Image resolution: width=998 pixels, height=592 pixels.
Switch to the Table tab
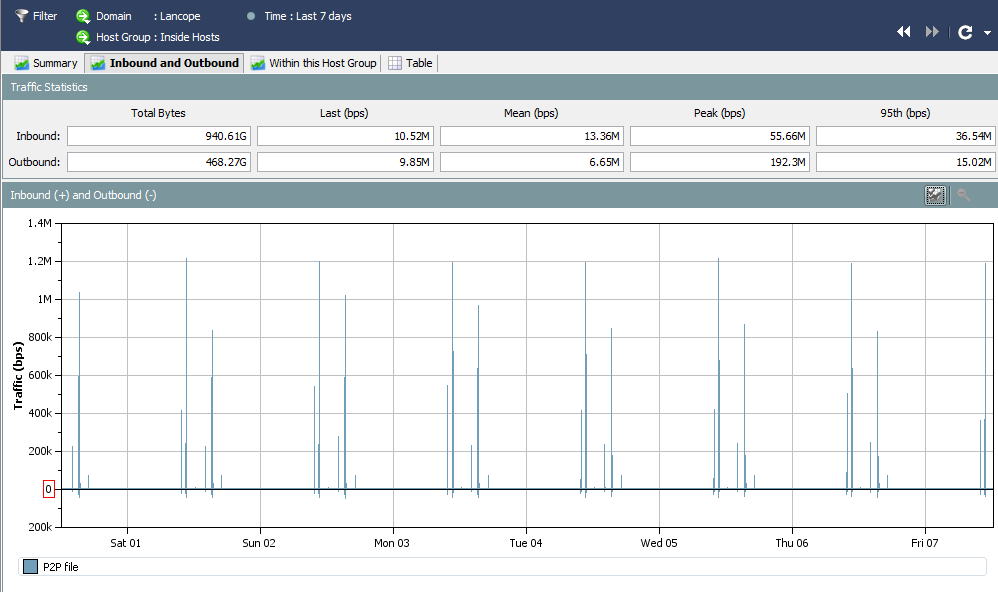[411, 63]
